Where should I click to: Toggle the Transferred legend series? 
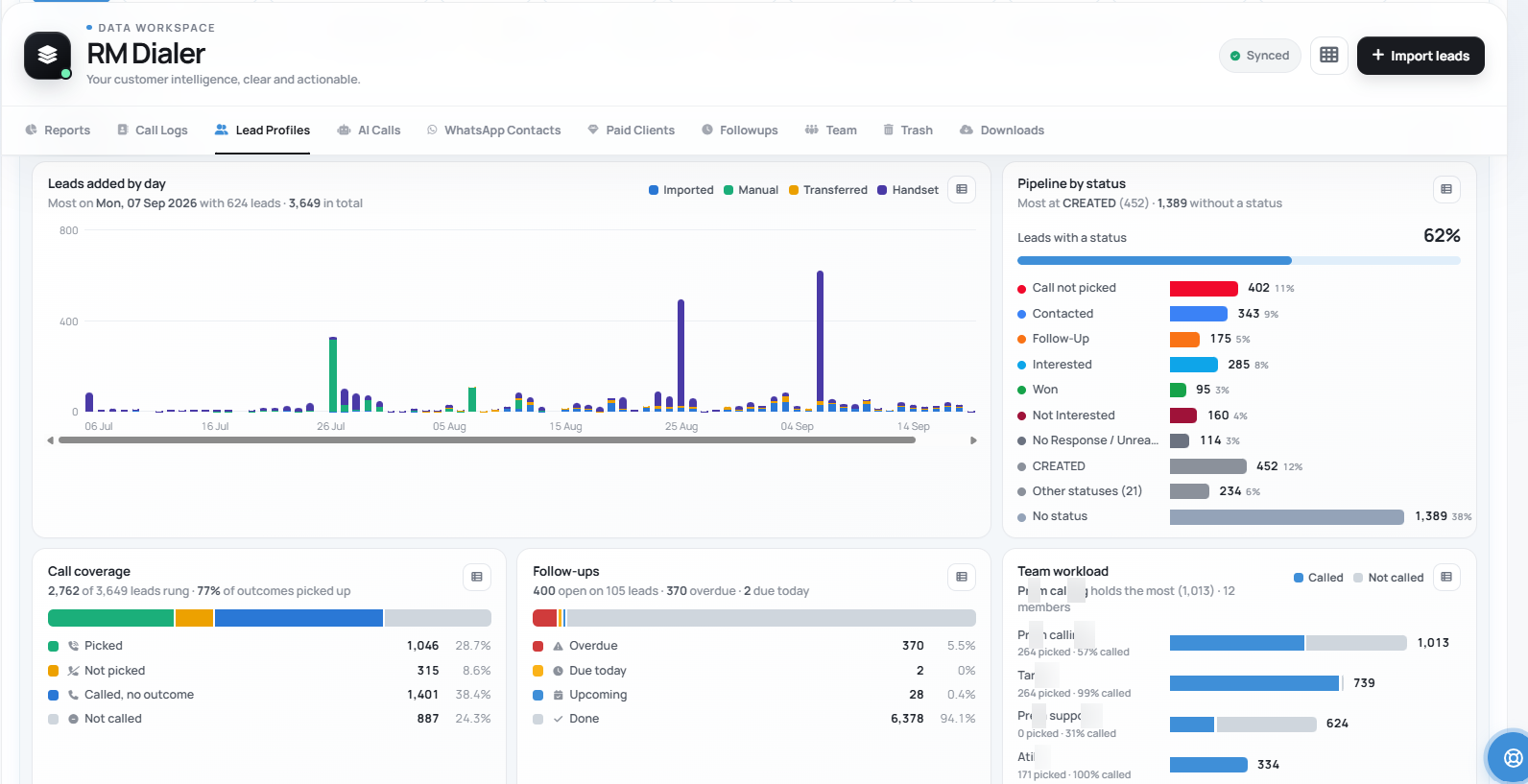tap(828, 190)
